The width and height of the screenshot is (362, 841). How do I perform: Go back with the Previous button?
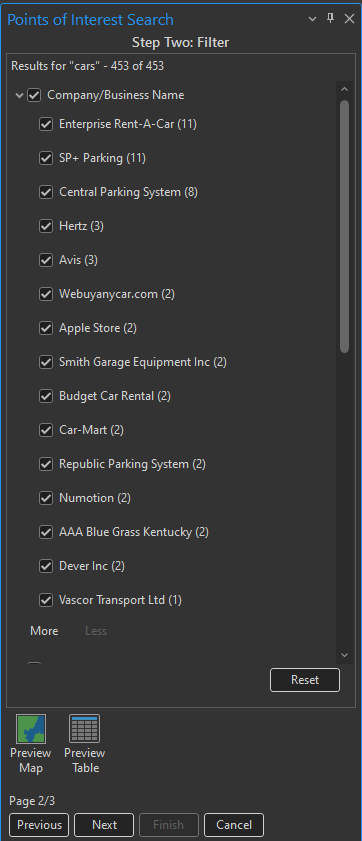point(39,824)
